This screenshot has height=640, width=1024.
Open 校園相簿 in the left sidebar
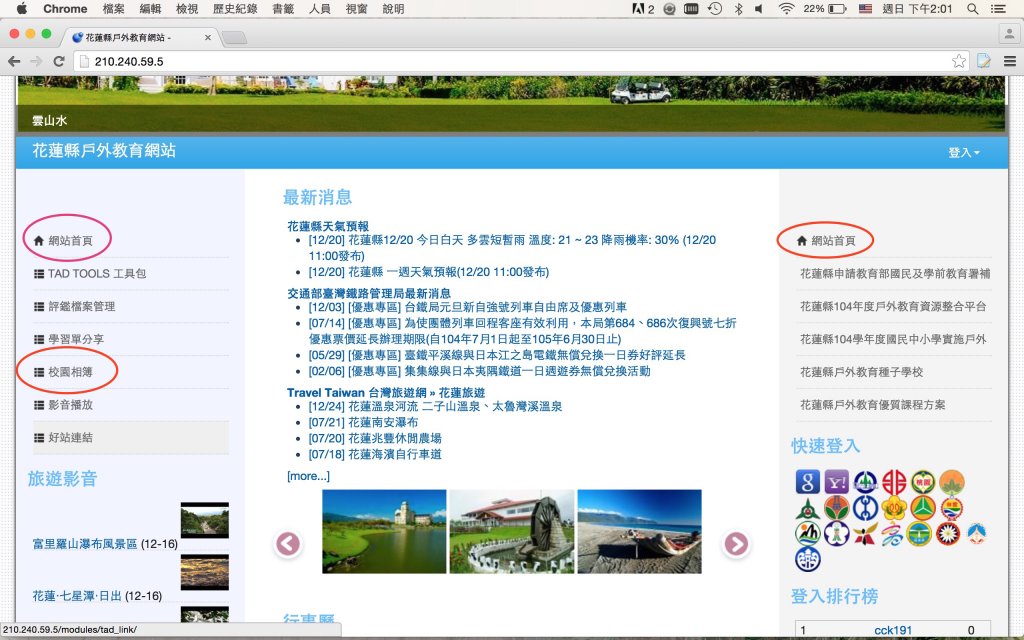[70, 372]
